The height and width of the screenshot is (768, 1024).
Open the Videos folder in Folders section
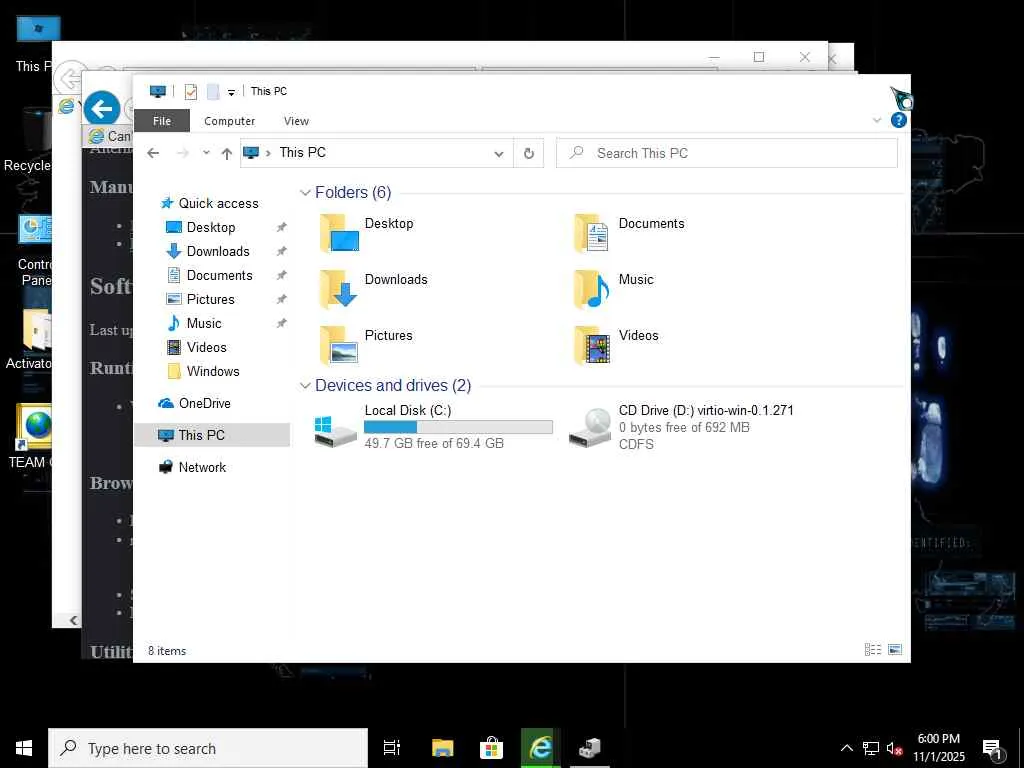[592, 344]
